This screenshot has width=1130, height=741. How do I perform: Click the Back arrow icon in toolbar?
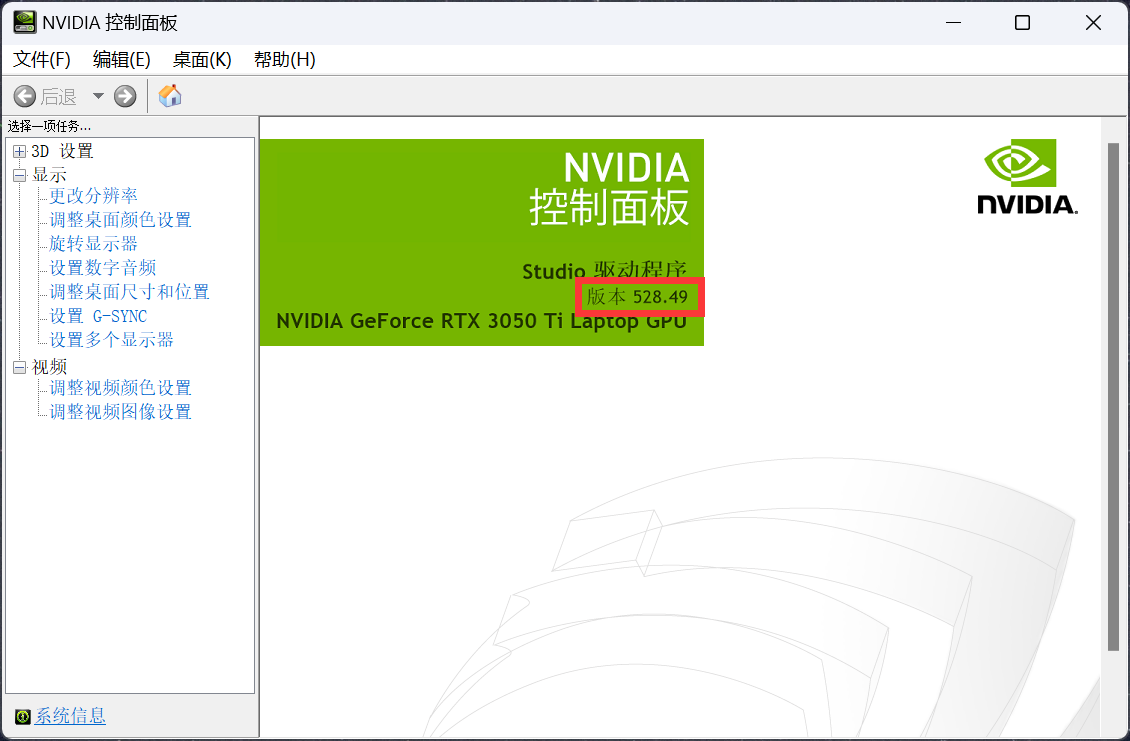pos(25,96)
